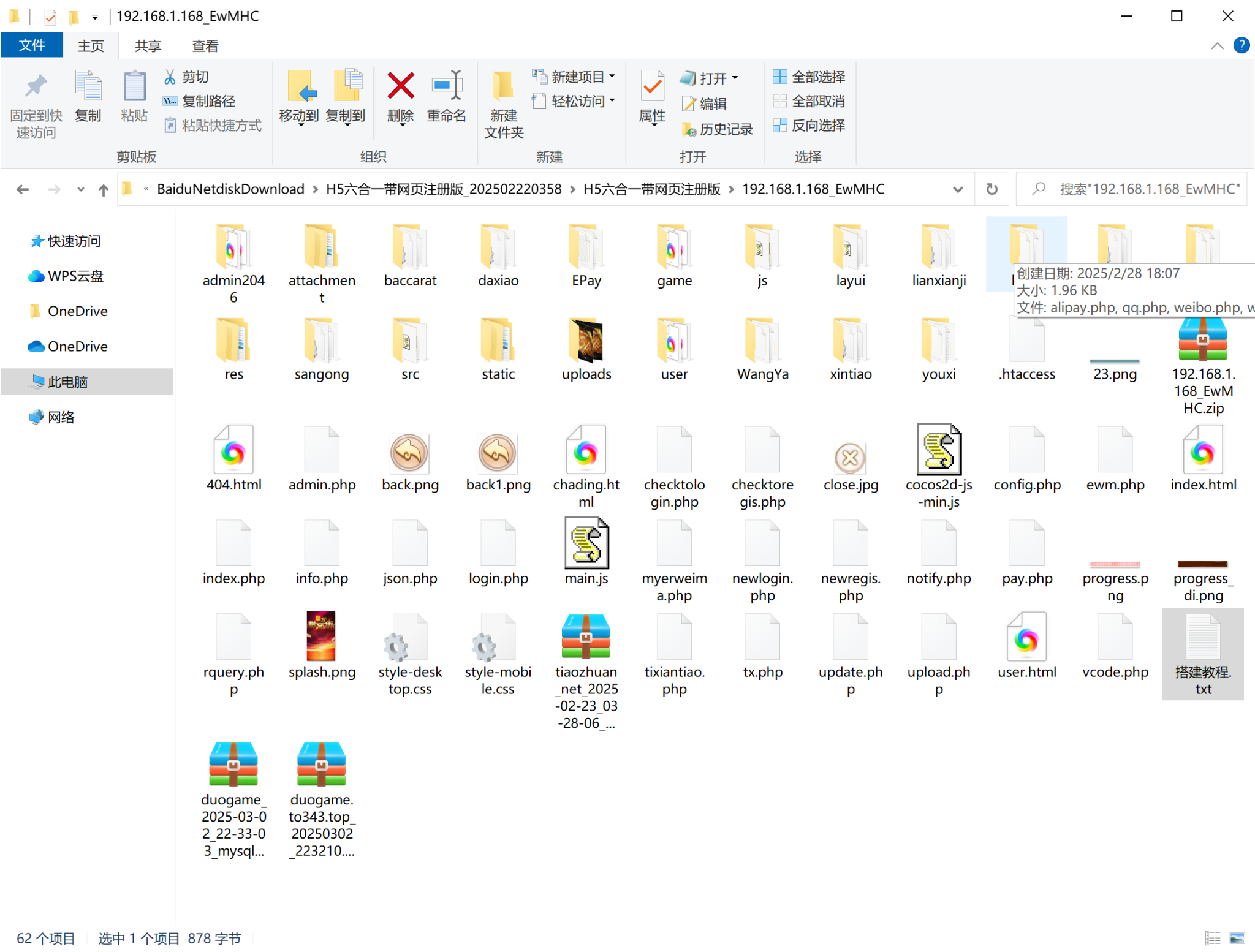The height and width of the screenshot is (952, 1255).
Task: Switch to details view in status bar
Action: point(1213,938)
